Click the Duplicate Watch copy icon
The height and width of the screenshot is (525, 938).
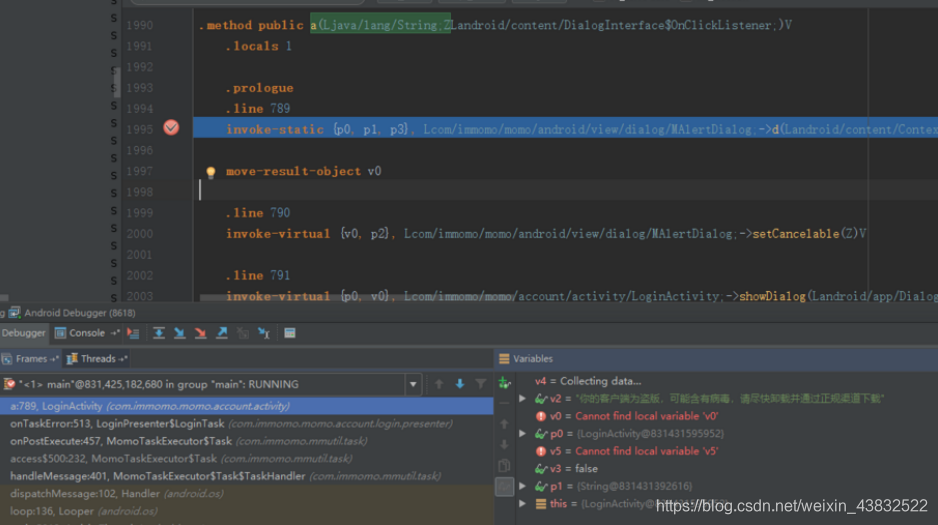[504, 465]
